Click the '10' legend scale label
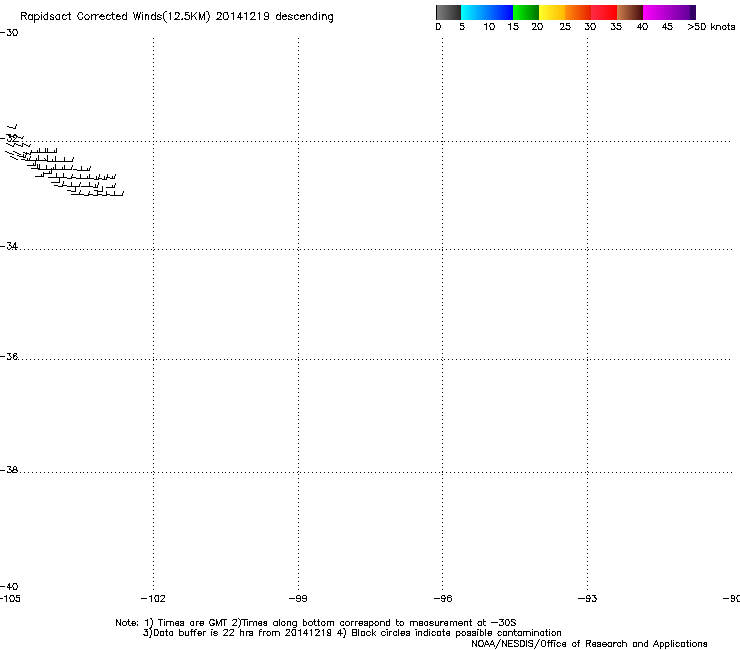This screenshot has height=650, width=740. pos(489,27)
